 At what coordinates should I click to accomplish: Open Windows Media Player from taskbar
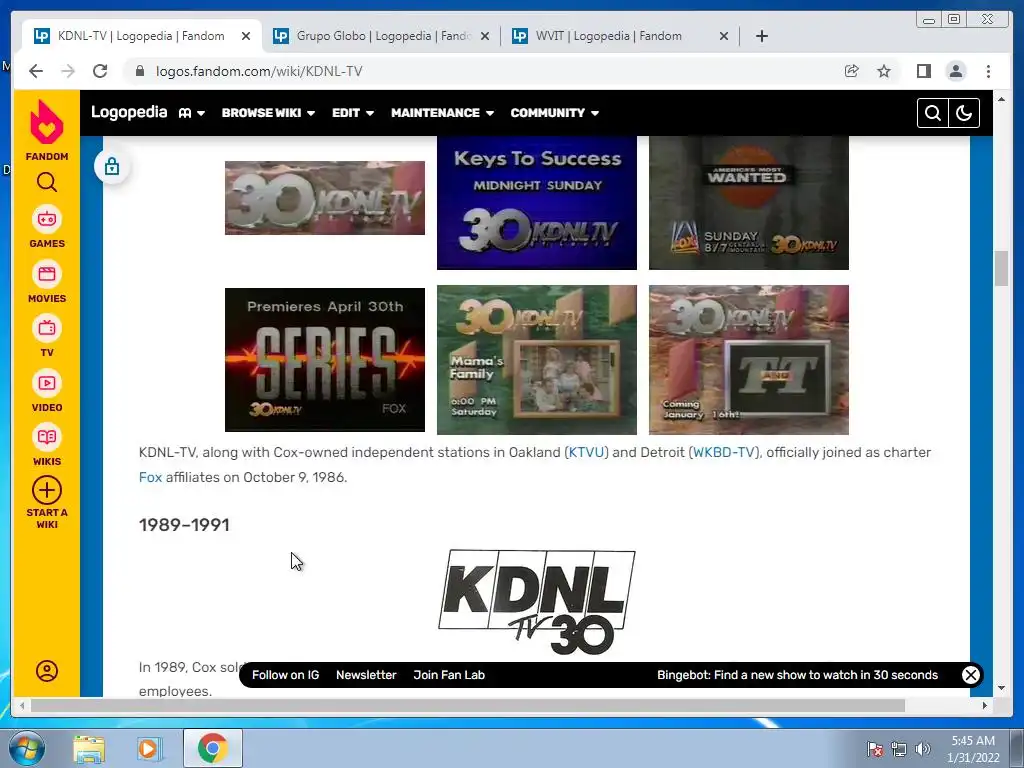(148, 748)
